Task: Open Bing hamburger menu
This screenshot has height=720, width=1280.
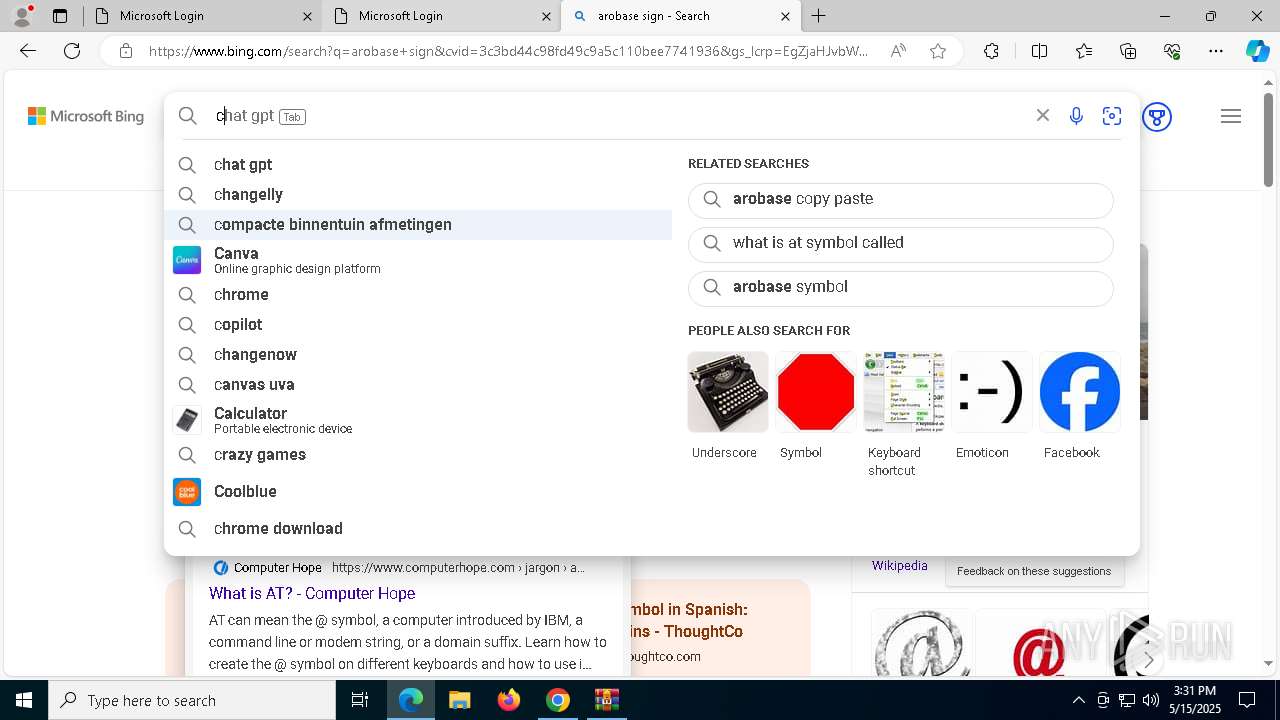Action: (1231, 116)
